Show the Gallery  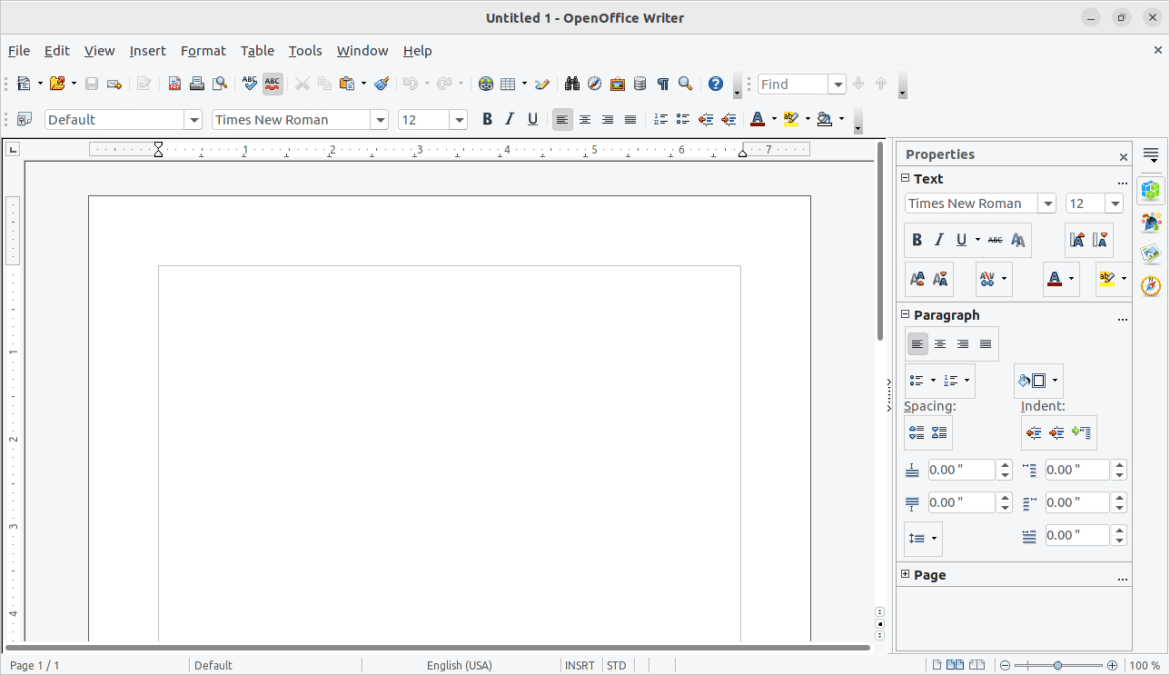coord(617,84)
